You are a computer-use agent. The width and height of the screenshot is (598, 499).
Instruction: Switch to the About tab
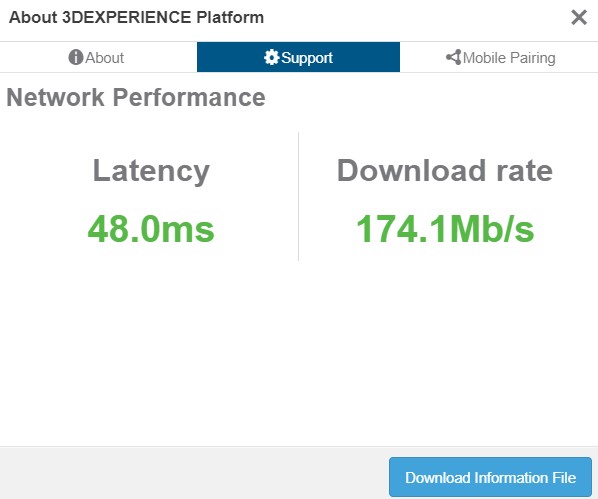[98, 57]
